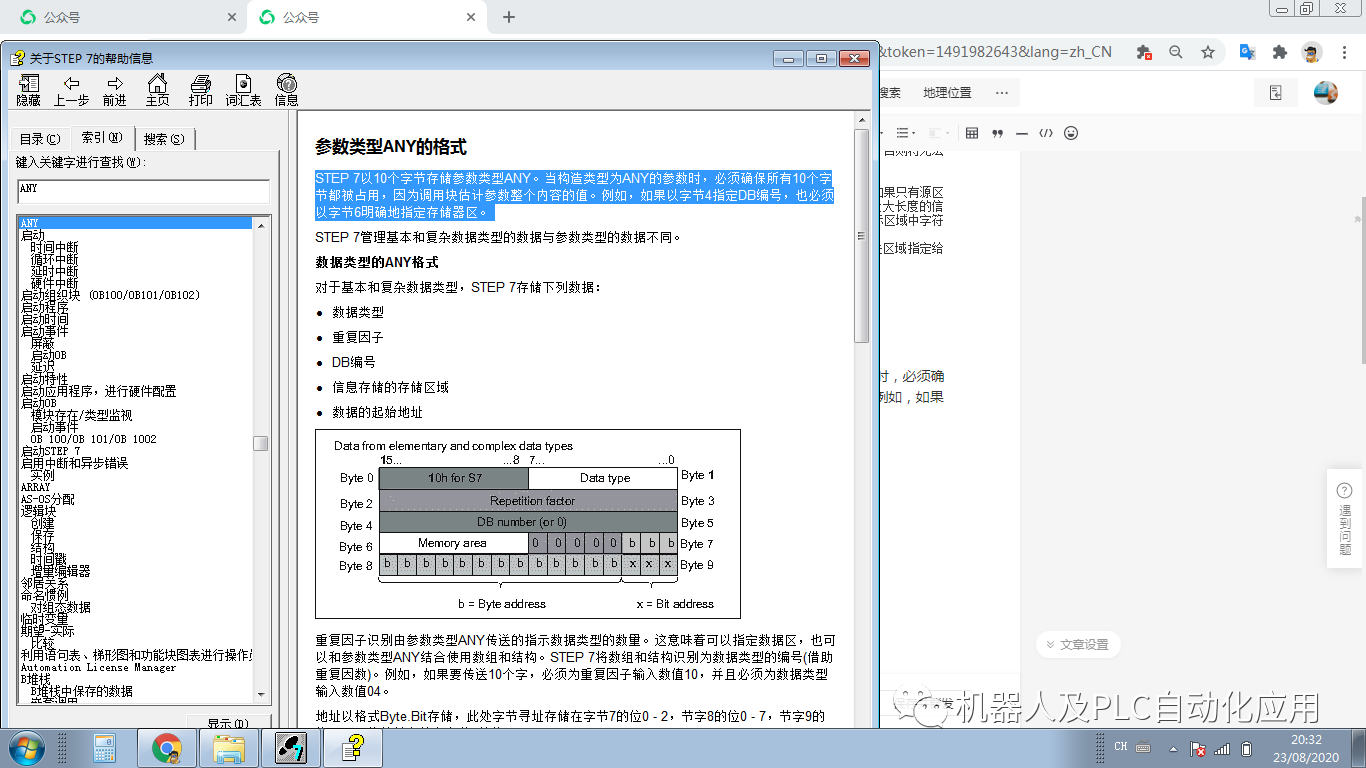The height and width of the screenshot is (768, 1366).
Task: Insert a blockquote in the editor
Action: pyautogui.click(x=997, y=133)
